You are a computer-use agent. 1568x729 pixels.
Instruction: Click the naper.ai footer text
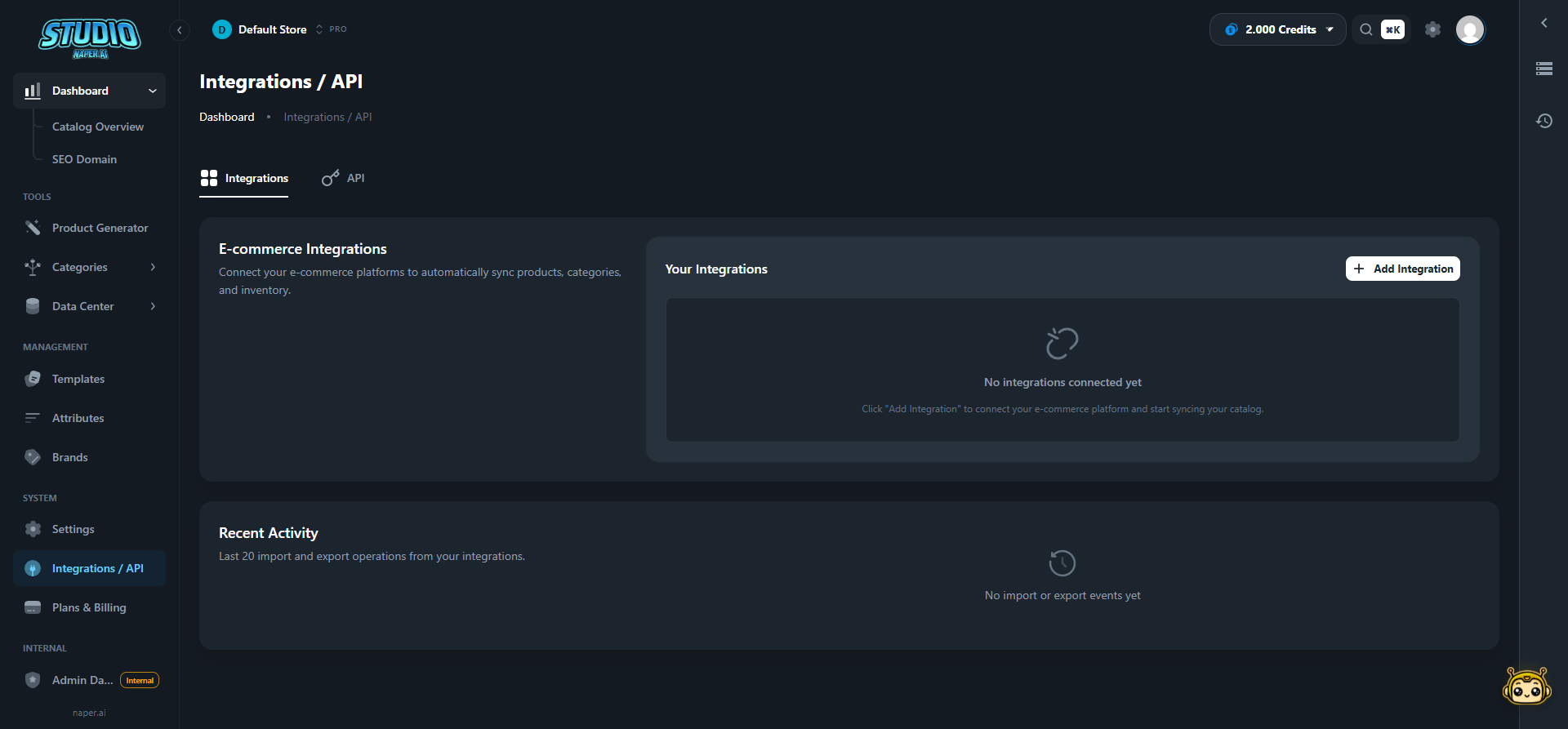[x=89, y=713]
